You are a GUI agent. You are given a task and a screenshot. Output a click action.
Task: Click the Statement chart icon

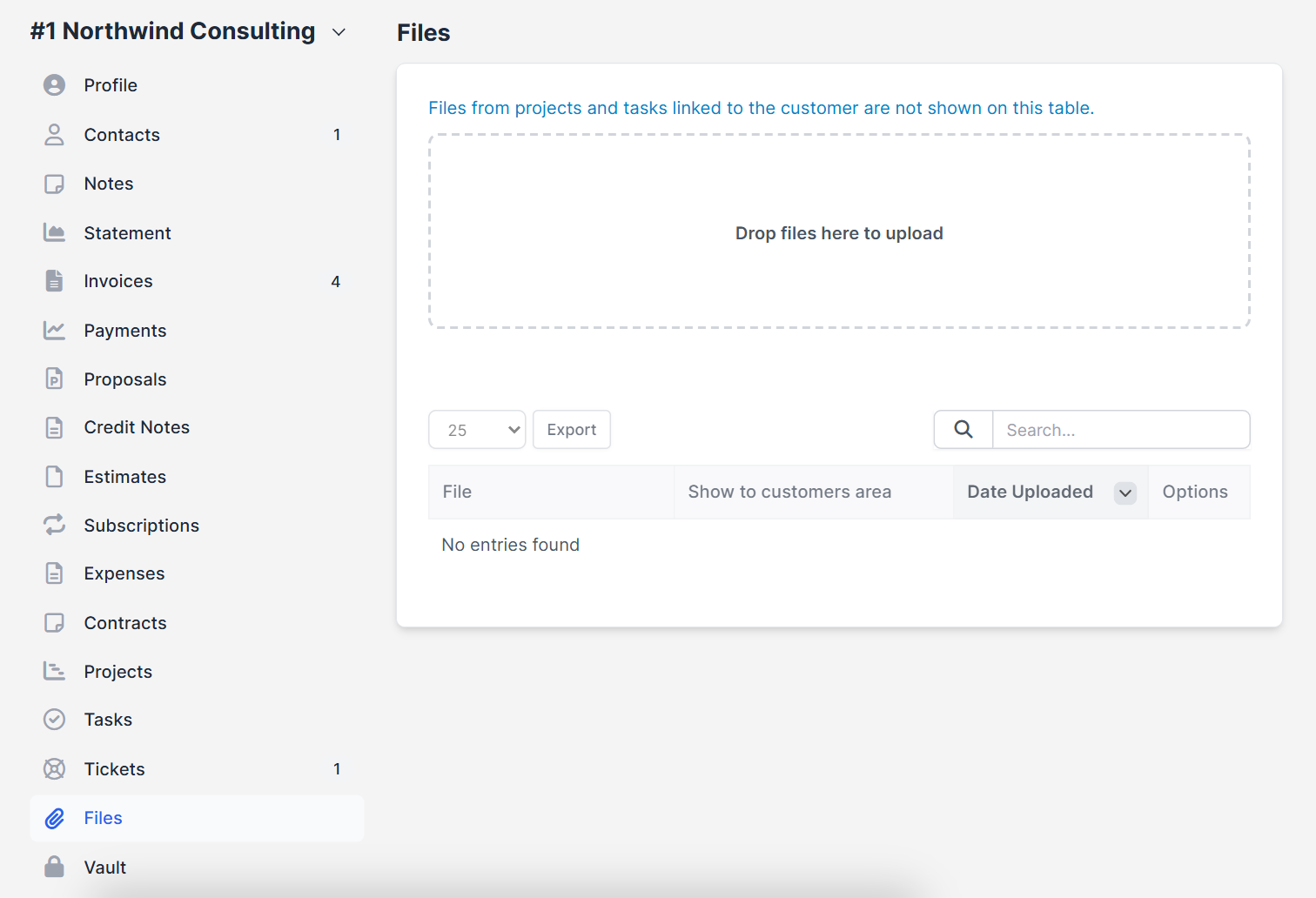pos(54,232)
